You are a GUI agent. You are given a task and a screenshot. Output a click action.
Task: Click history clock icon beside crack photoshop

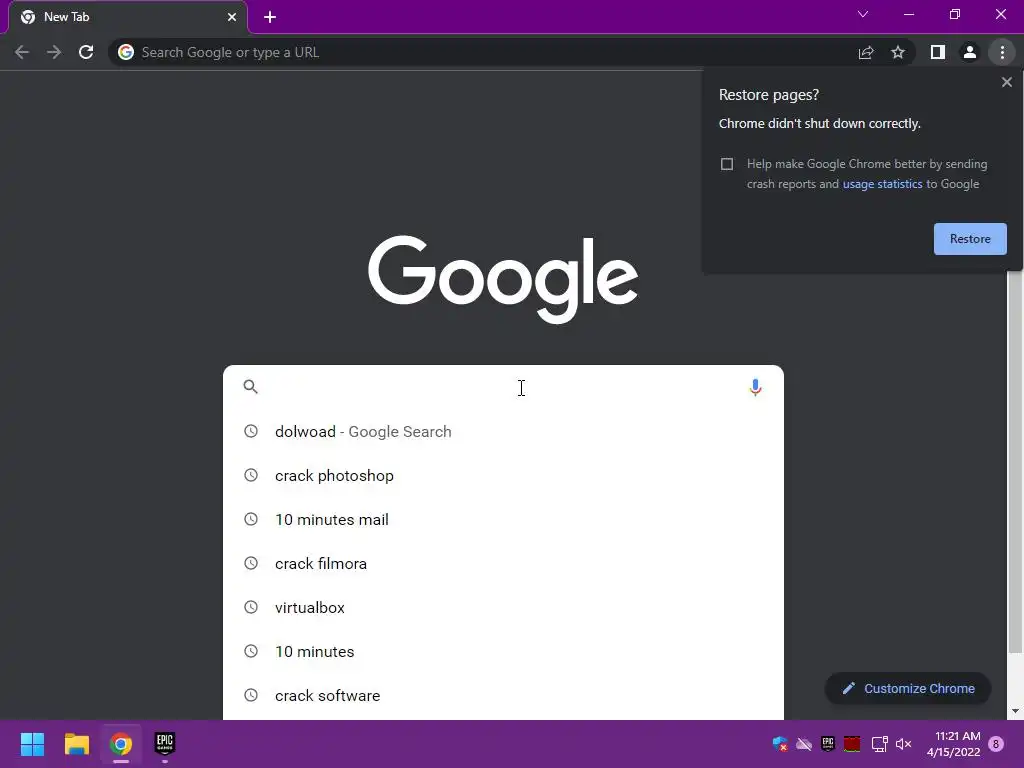(x=251, y=475)
